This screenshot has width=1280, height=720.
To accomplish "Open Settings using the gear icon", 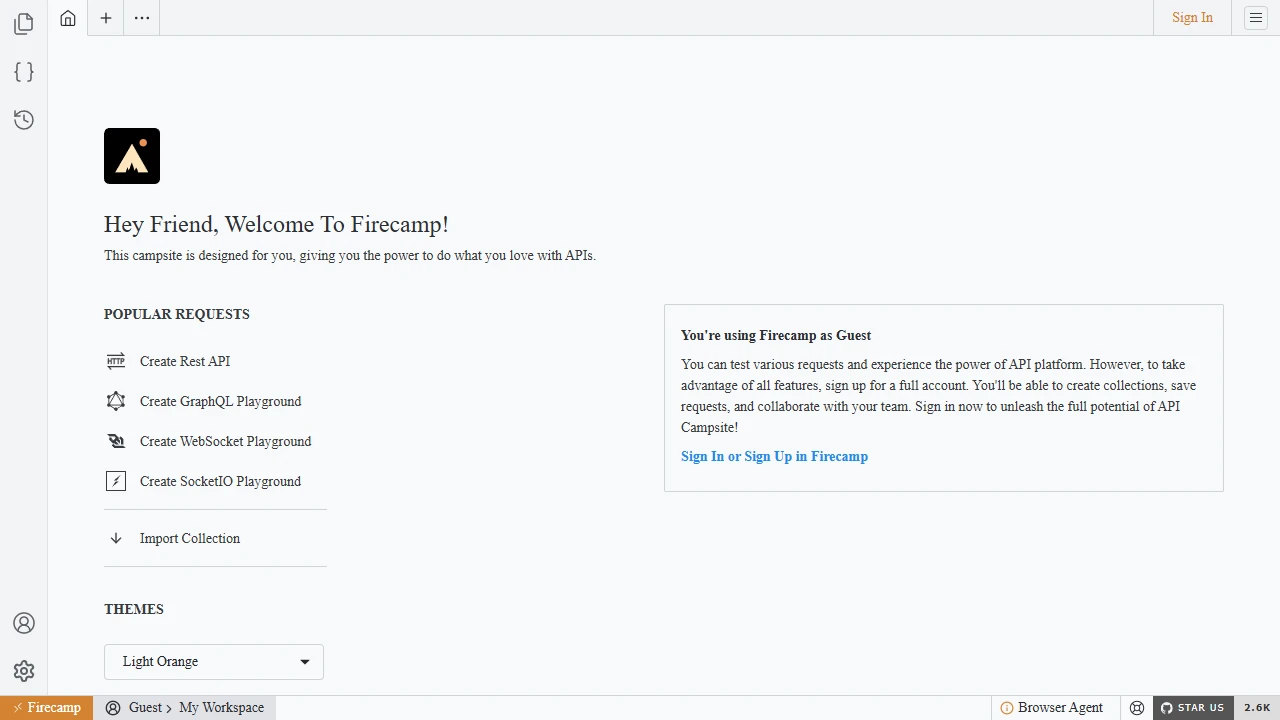I will pos(24,671).
